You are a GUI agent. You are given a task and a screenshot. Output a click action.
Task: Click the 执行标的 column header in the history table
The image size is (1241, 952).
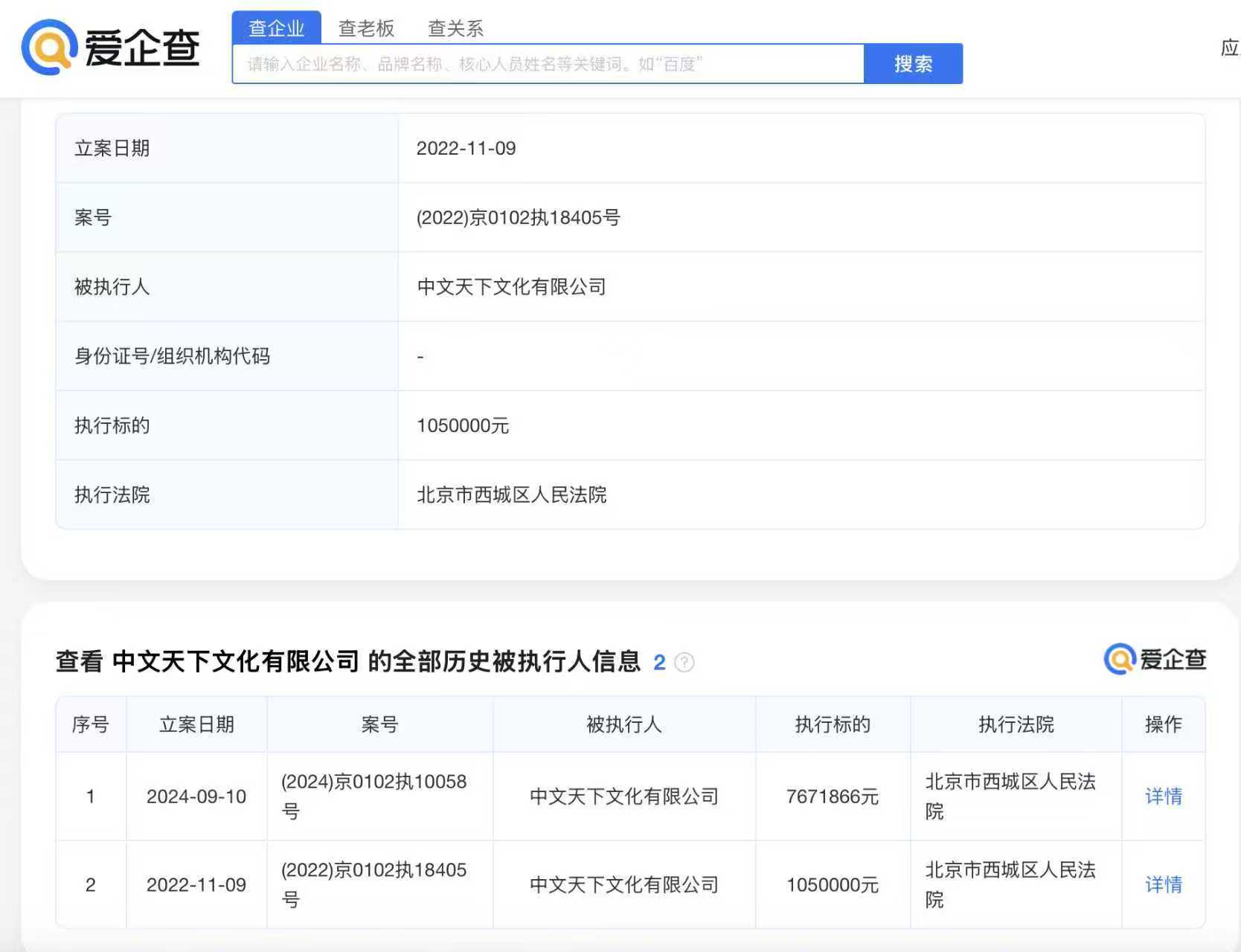(832, 724)
